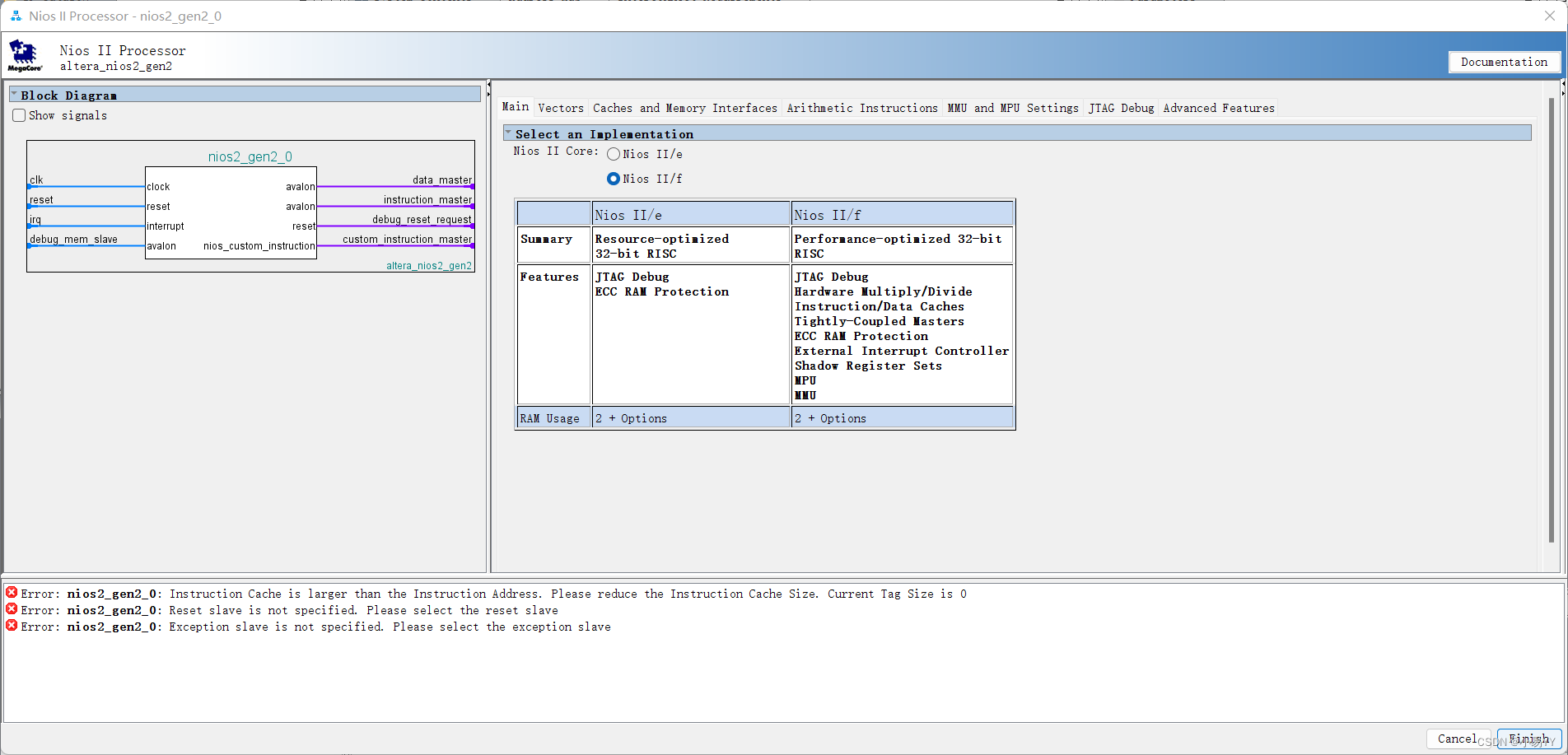Open the Vectors tab

pyautogui.click(x=561, y=108)
